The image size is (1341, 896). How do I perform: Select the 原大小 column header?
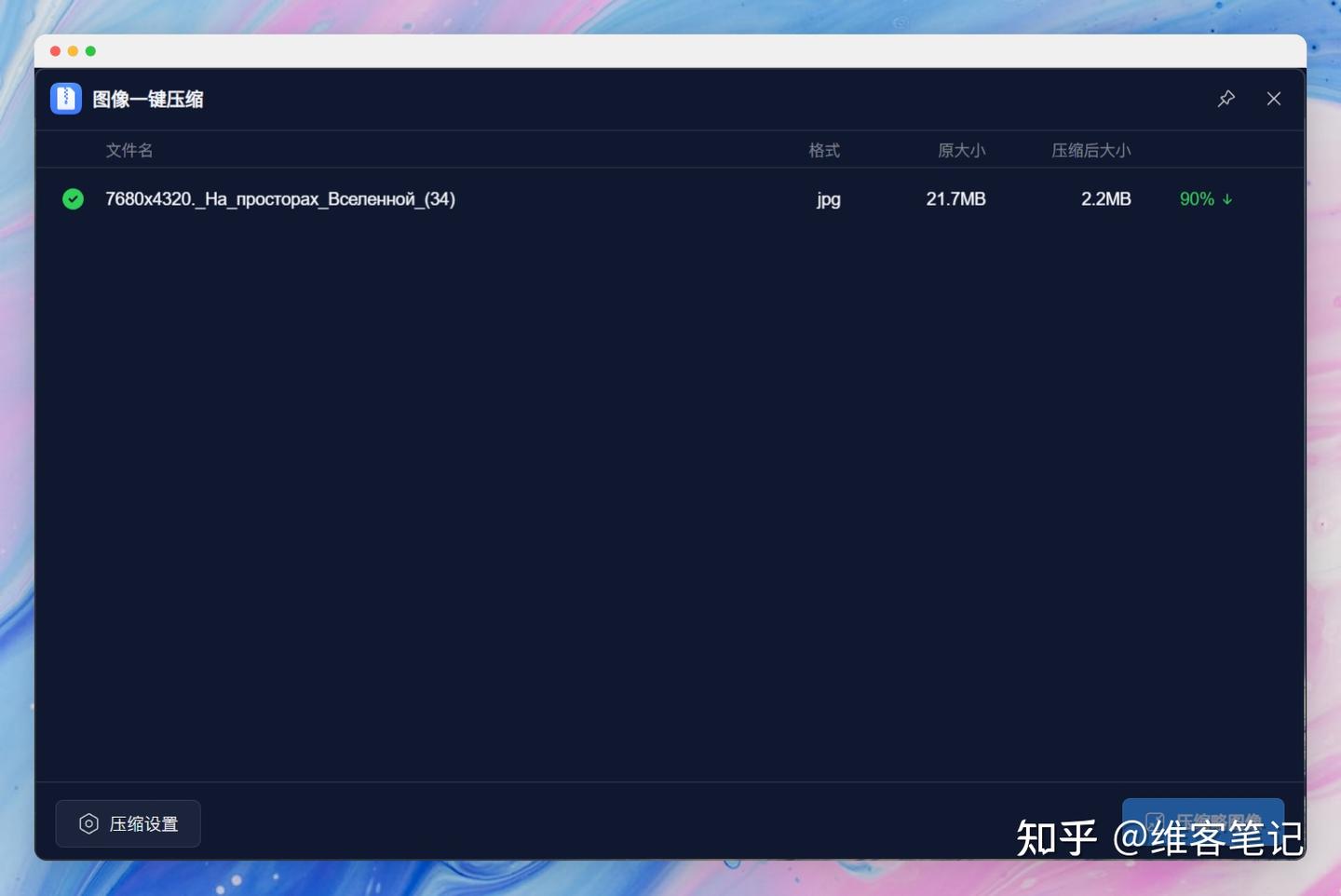pos(963,149)
